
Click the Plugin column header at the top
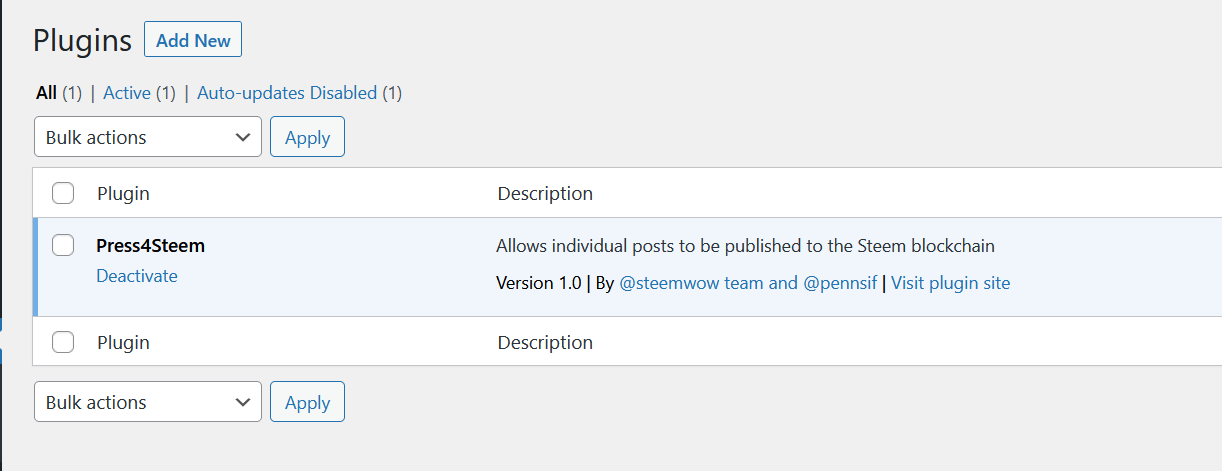pyautogui.click(x=123, y=193)
